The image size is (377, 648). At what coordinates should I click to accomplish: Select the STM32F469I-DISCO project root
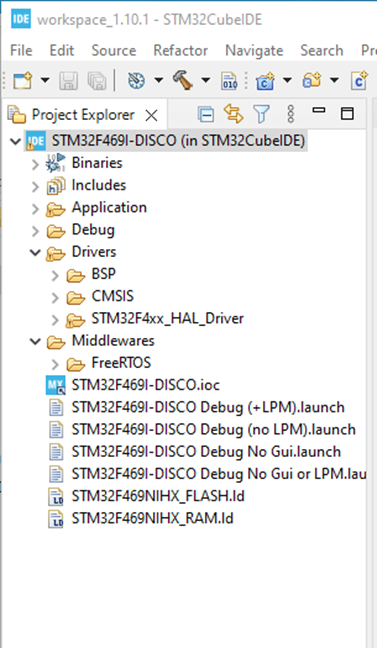tap(178, 141)
